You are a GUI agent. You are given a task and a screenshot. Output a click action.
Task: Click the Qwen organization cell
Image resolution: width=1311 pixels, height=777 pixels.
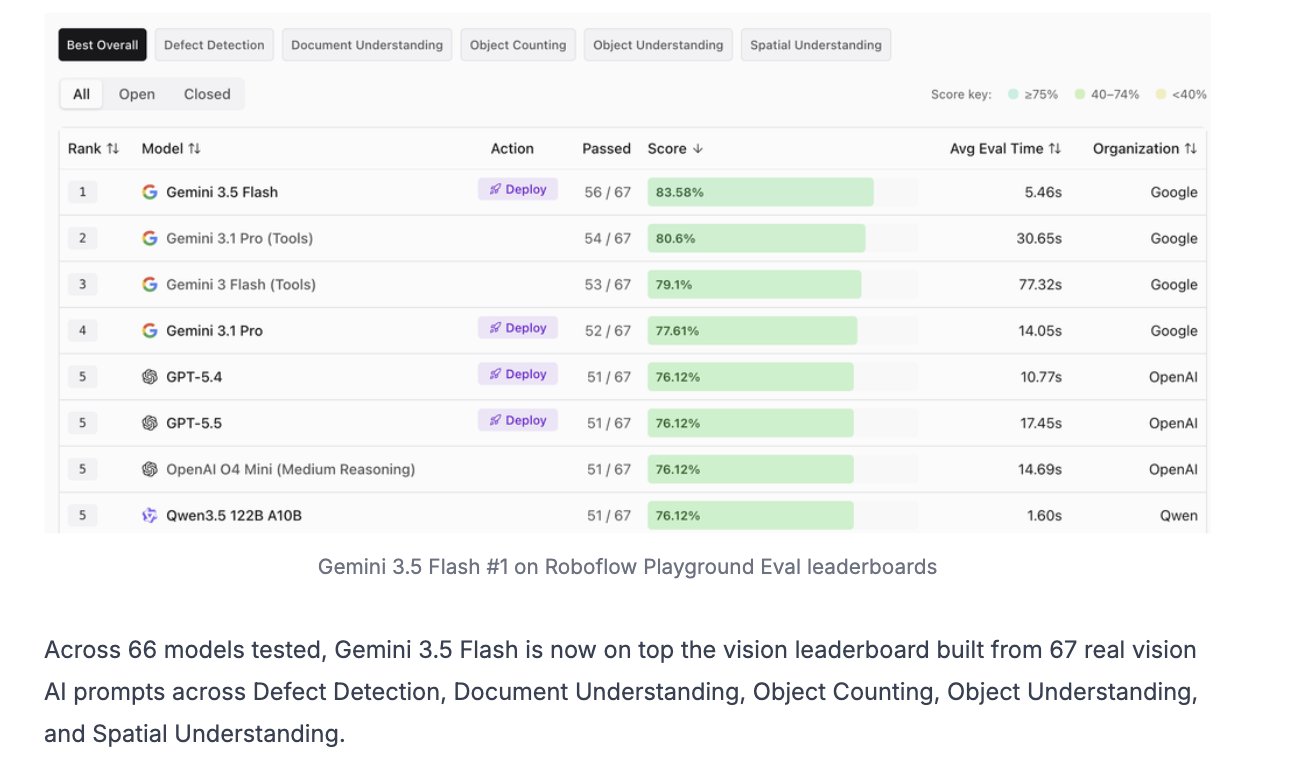[x=1178, y=516]
